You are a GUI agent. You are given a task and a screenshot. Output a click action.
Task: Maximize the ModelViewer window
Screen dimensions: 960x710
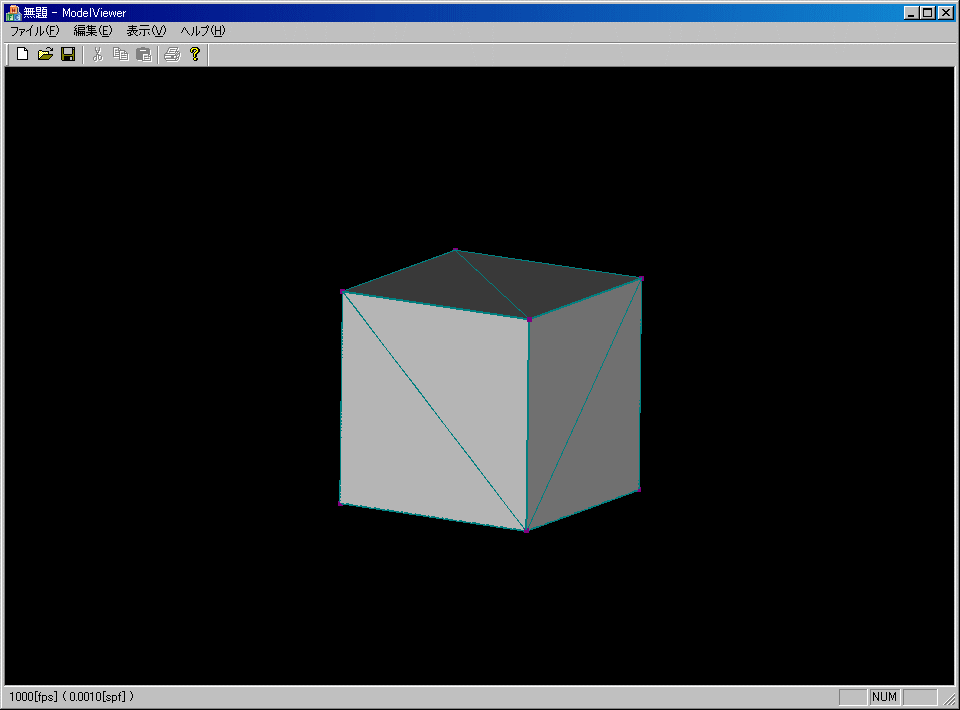(928, 12)
